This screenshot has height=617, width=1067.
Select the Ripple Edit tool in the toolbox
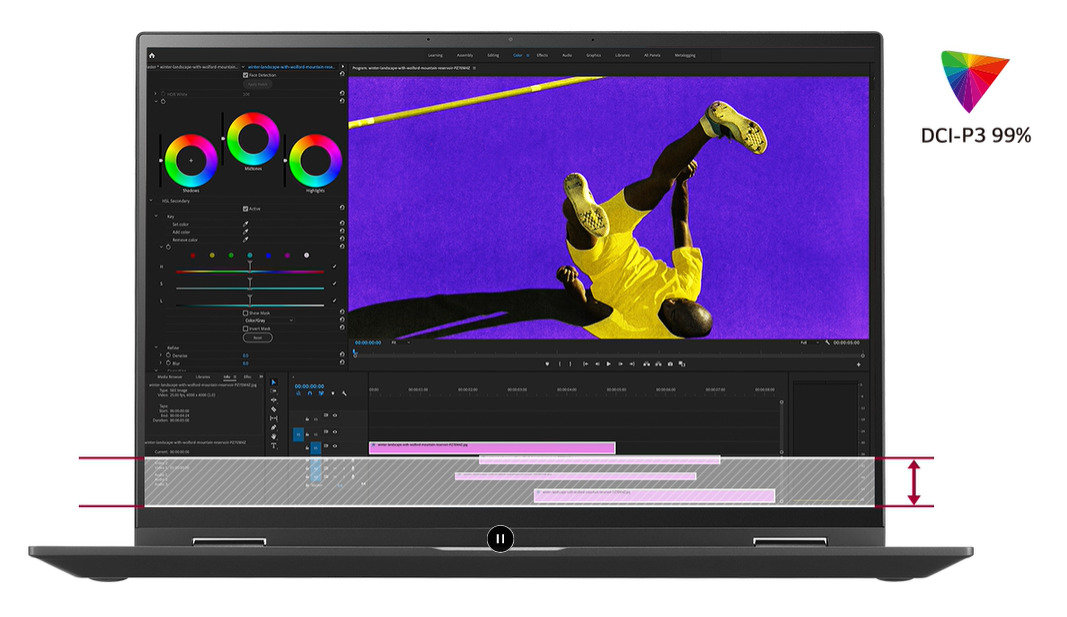pyautogui.click(x=274, y=400)
